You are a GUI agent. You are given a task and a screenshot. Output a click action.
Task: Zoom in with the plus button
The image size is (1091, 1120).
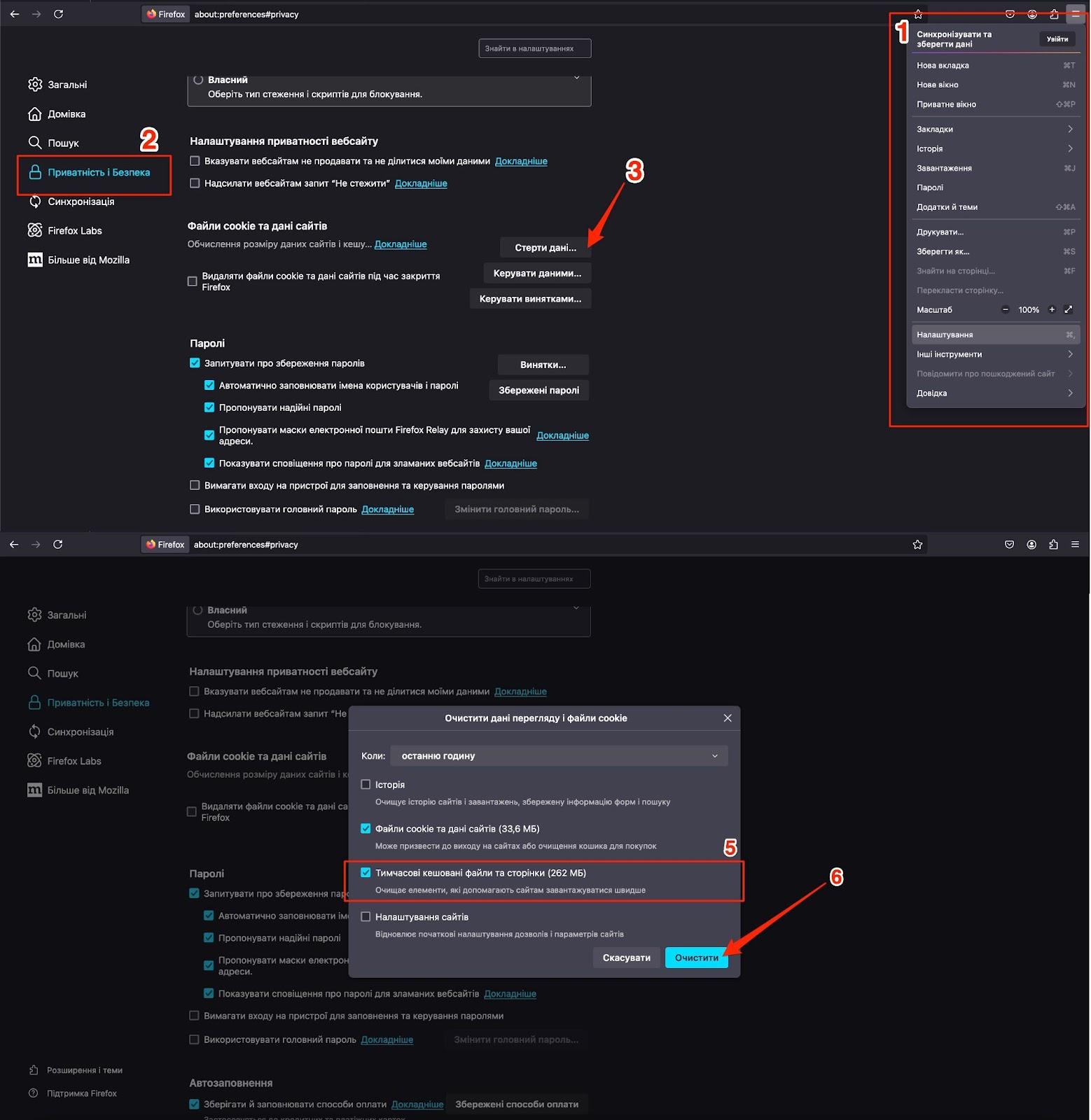point(1051,309)
